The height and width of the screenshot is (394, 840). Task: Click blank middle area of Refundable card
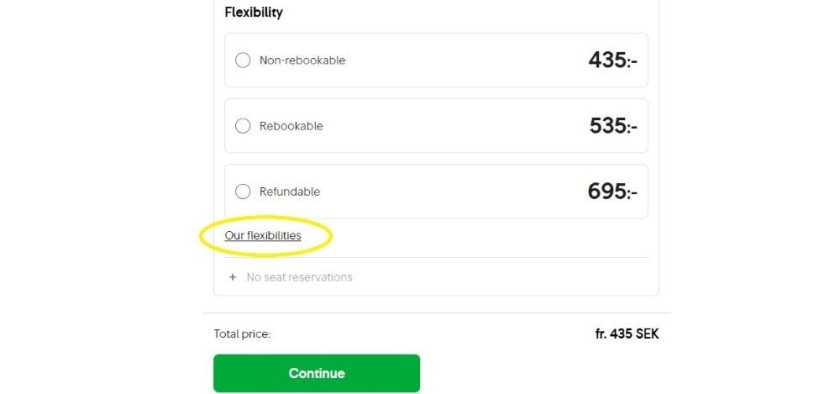tap(455, 191)
